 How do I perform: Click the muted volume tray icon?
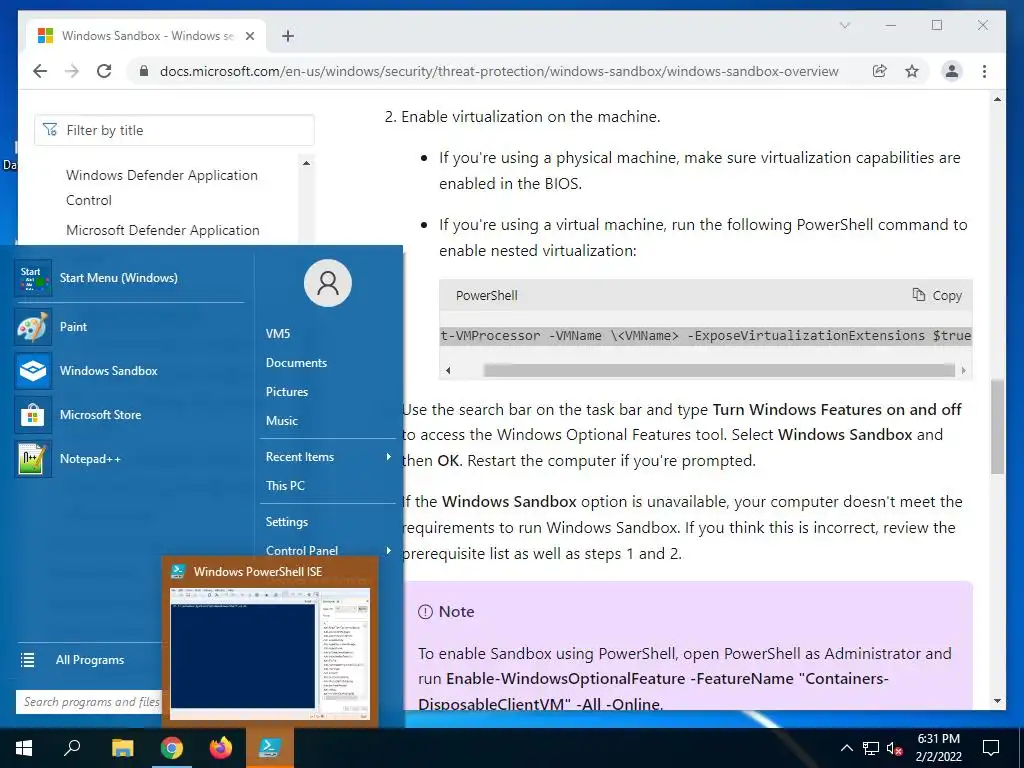pyautogui.click(x=895, y=748)
